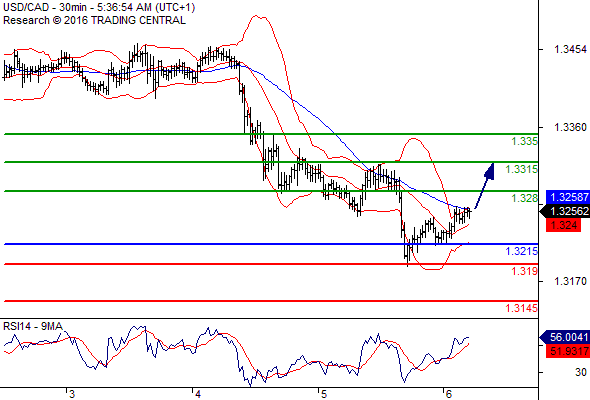
Task: Select the 1.3315 green resistance label
Action: pyautogui.click(x=522, y=169)
